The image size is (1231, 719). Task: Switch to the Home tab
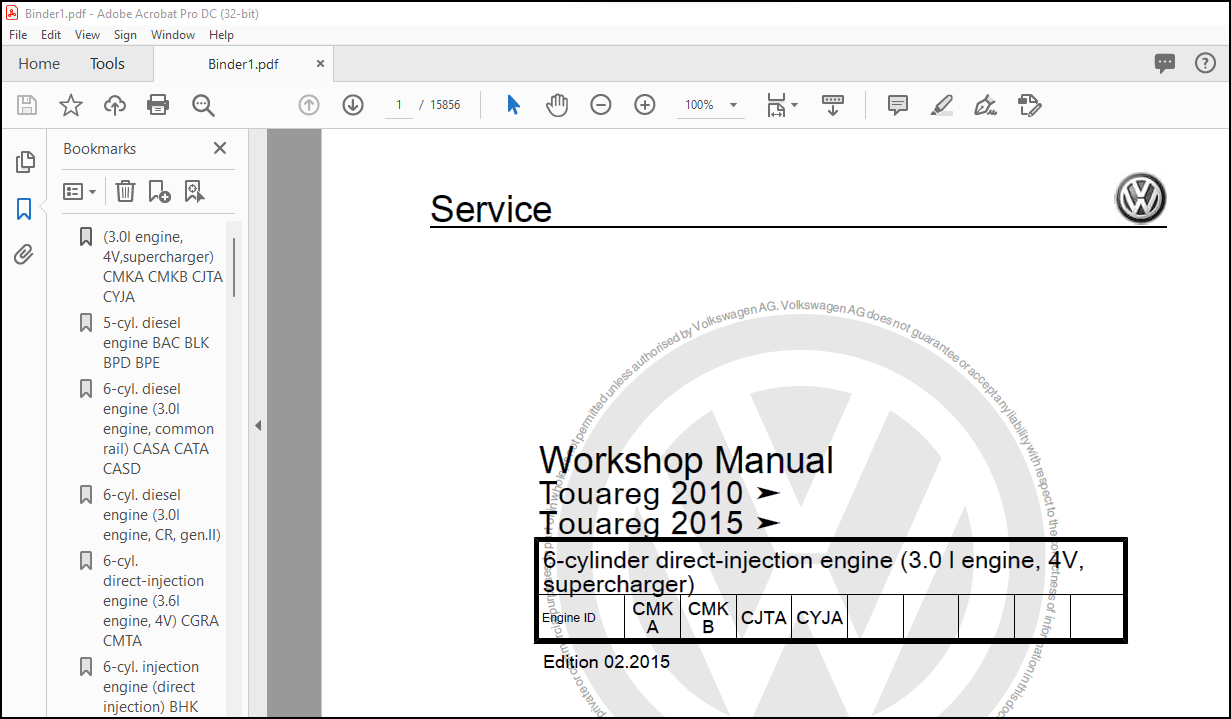pyautogui.click(x=39, y=63)
